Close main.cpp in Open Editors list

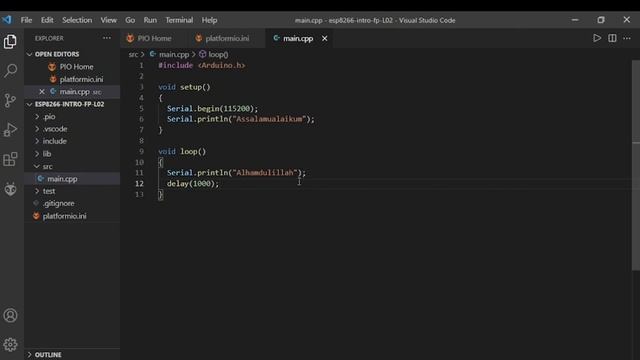pos(42,92)
